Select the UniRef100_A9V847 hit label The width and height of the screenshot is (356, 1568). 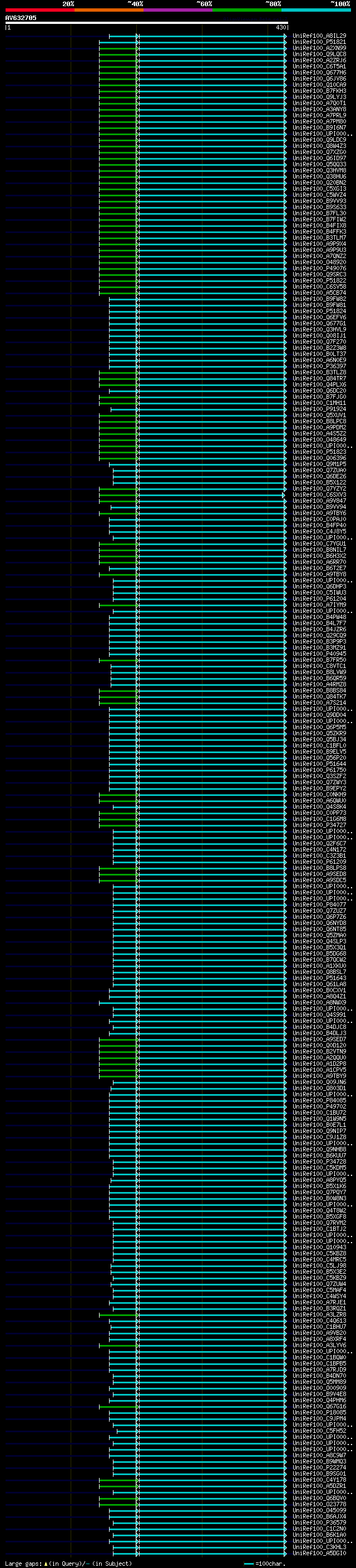[319, 501]
